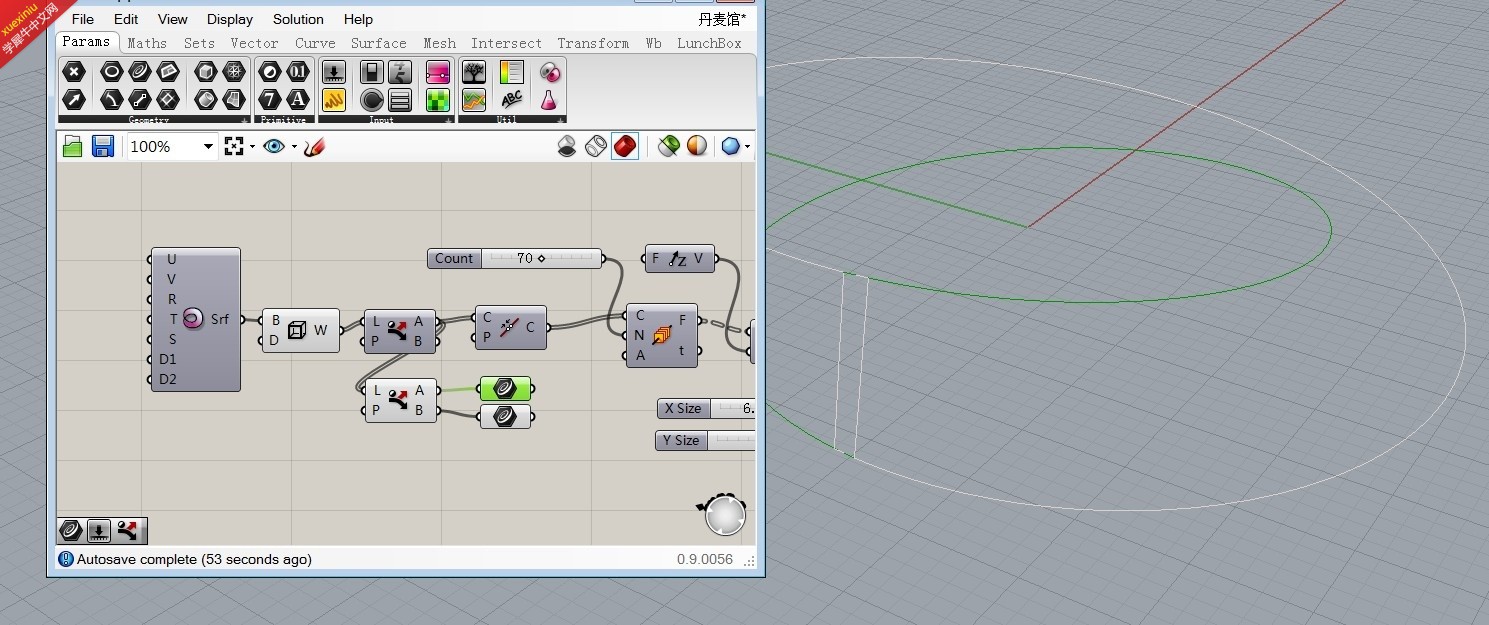Switch to the LunchBox tab

click(x=709, y=43)
